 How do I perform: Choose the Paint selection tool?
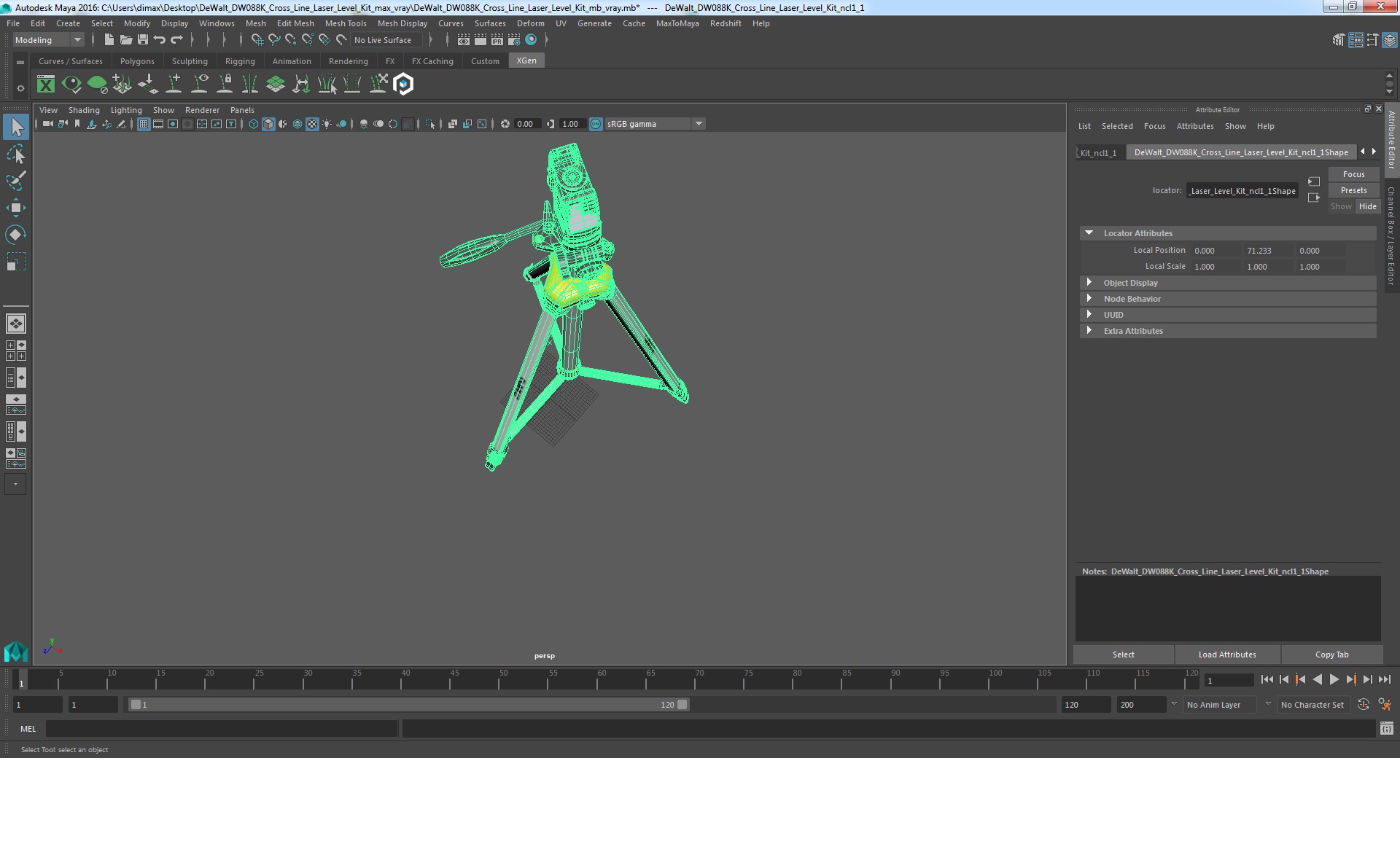click(16, 181)
